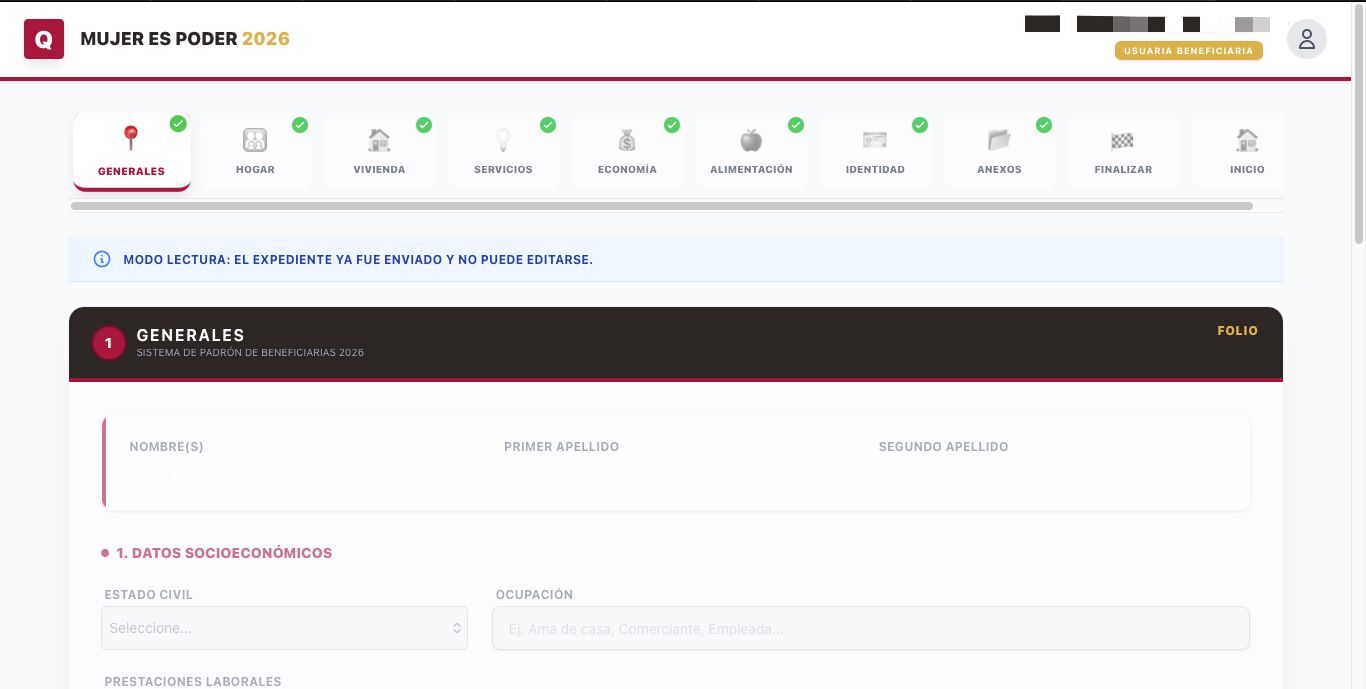This screenshot has width=1366, height=689.
Task: Click the Ocupación text field
Action: [x=871, y=628]
